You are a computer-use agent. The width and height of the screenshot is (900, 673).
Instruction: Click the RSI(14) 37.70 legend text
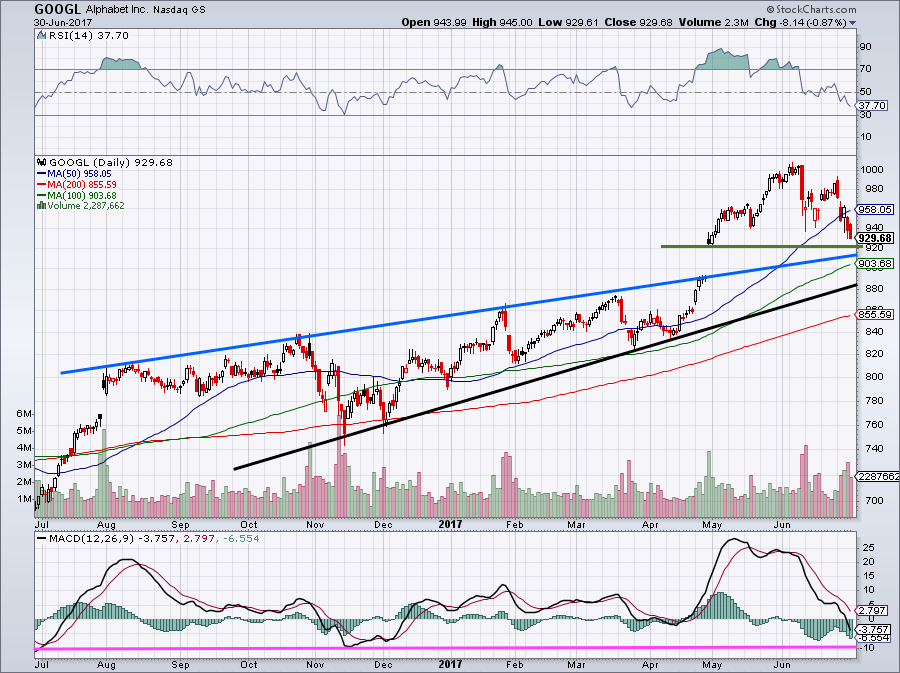(88, 36)
